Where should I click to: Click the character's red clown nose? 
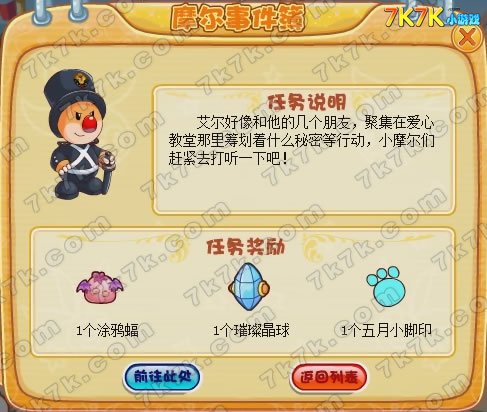click(x=90, y=123)
